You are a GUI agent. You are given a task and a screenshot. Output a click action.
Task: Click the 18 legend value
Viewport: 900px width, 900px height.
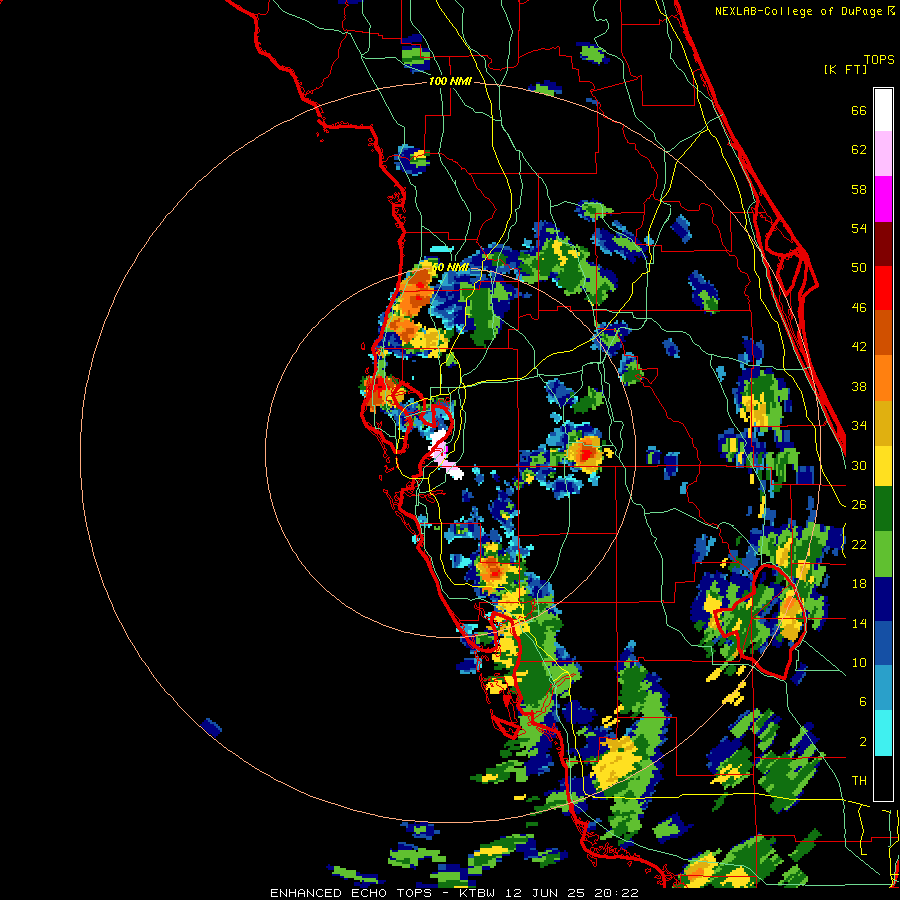pyautogui.click(x=859, y=584)
